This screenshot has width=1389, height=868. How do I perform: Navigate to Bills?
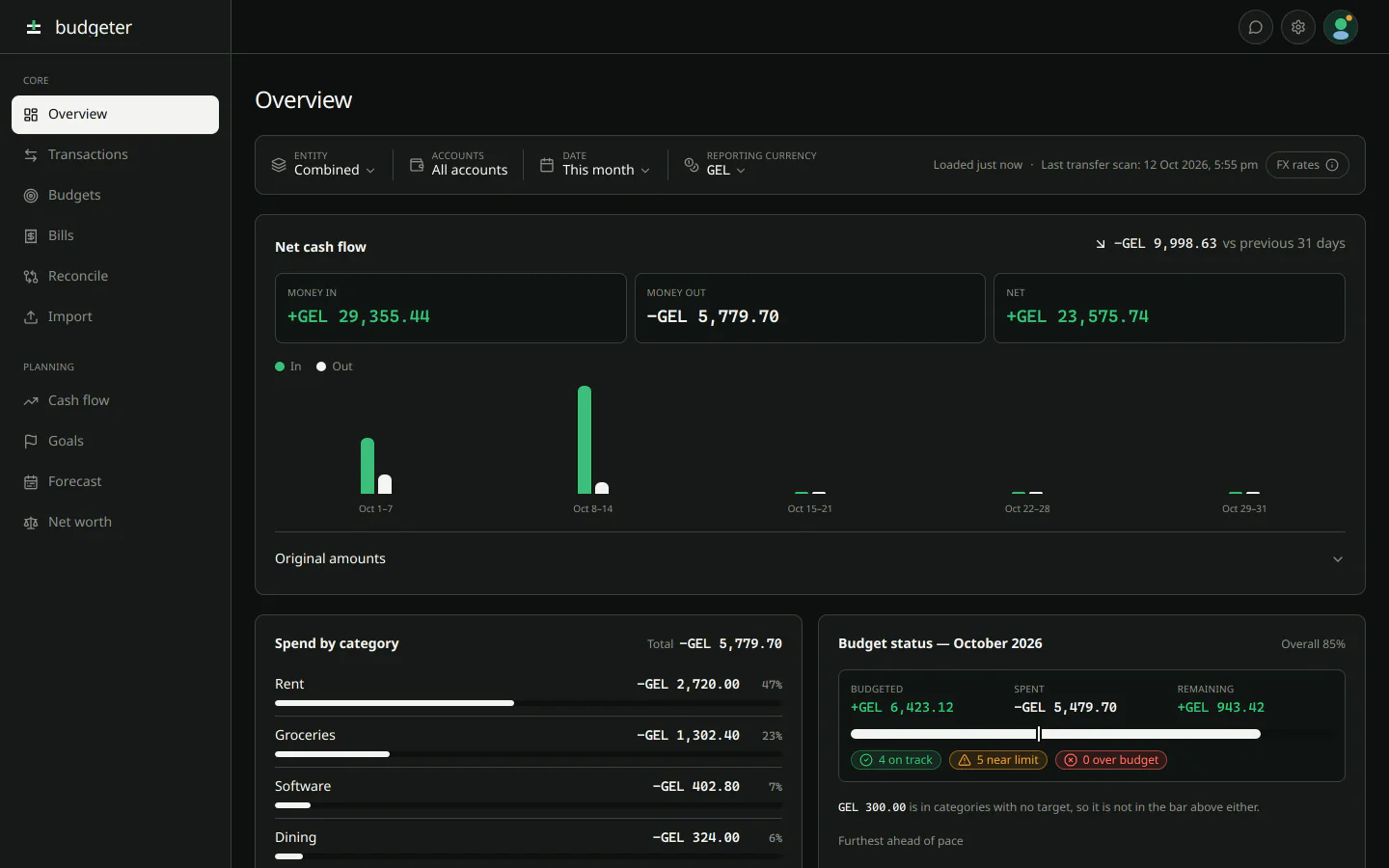pyautogui.click(x=115, y=236)
